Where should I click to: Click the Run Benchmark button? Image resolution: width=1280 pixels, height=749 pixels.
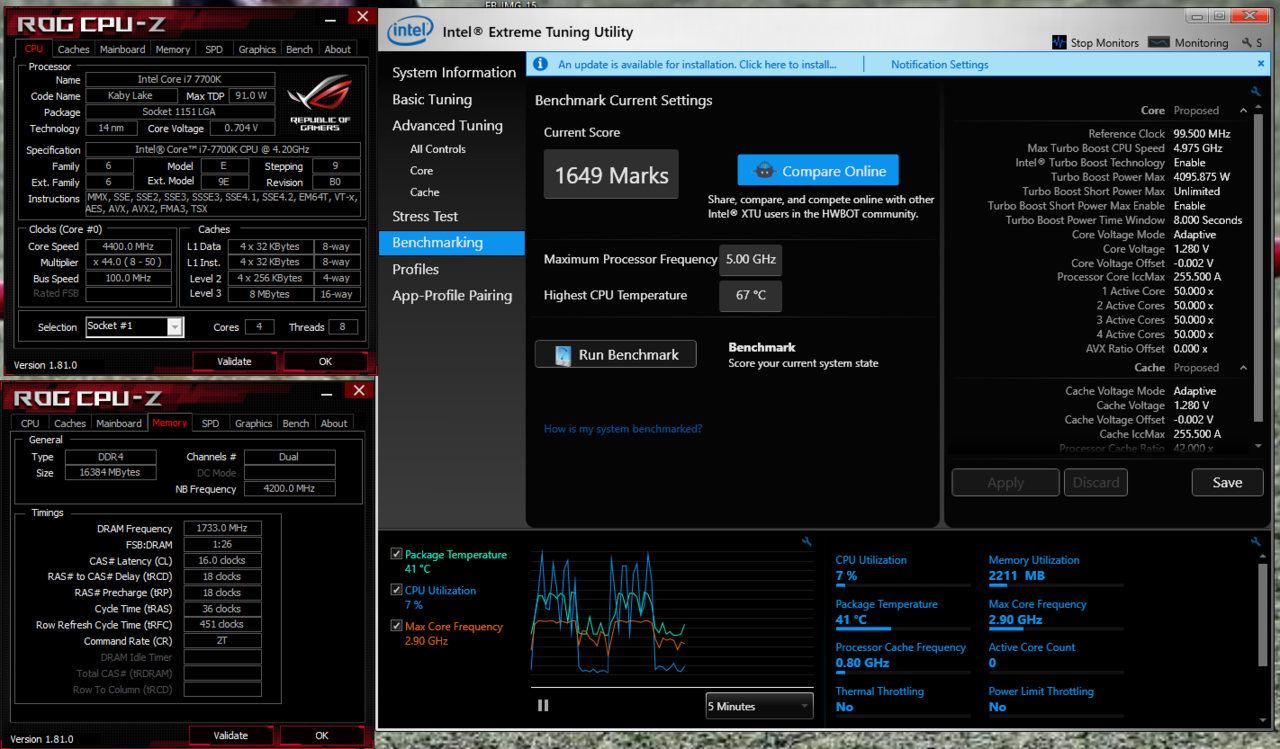click(x=616, y=354)
